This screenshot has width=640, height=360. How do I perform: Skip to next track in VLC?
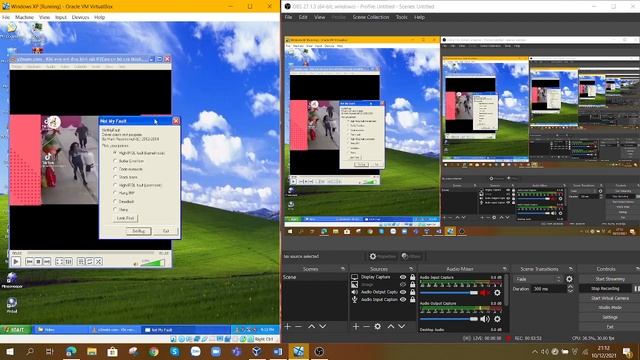47,262
